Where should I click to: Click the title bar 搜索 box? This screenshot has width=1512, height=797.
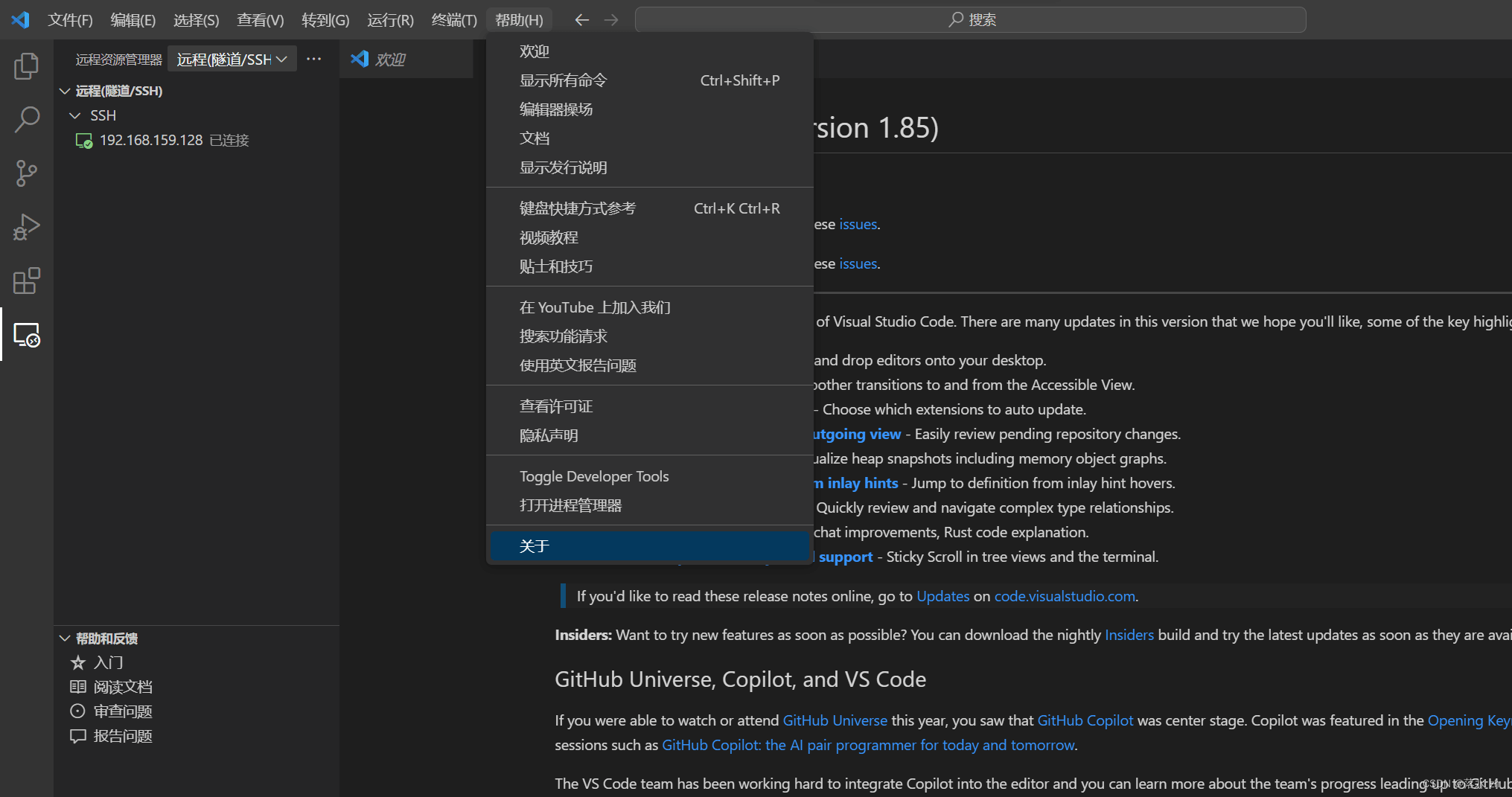coord(970,20)
